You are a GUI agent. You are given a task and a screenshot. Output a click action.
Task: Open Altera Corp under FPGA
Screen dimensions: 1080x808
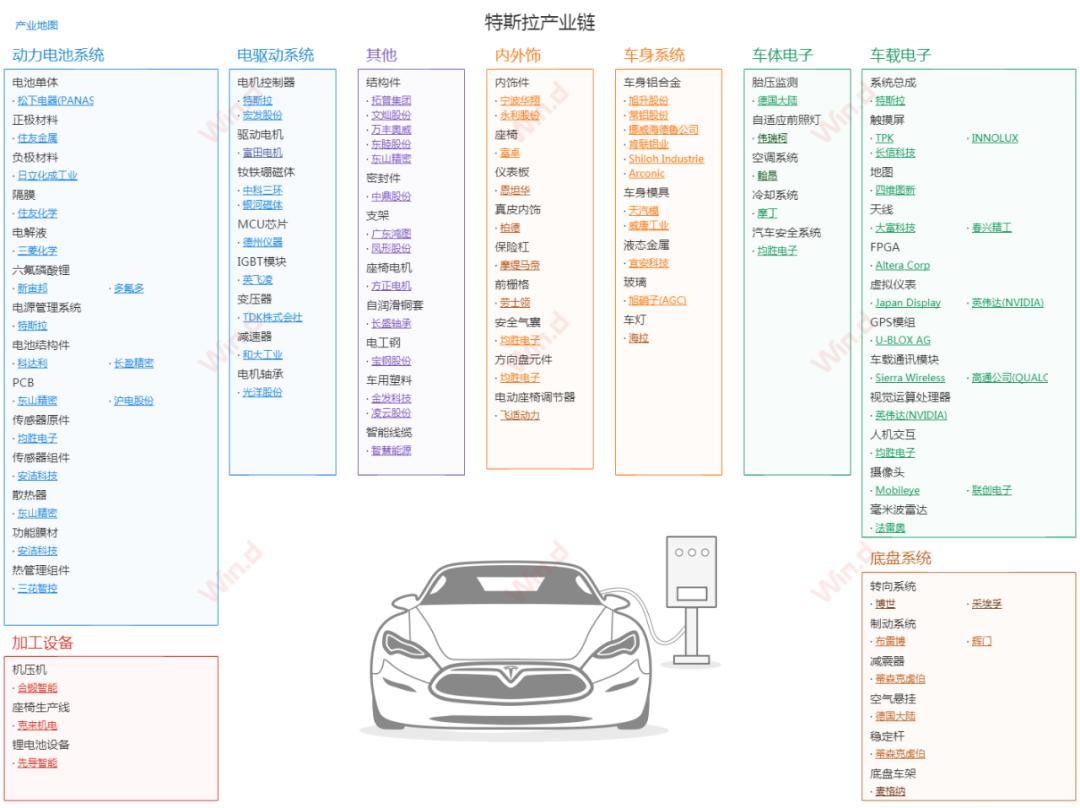pyautogui.click(x=902, y=265)
